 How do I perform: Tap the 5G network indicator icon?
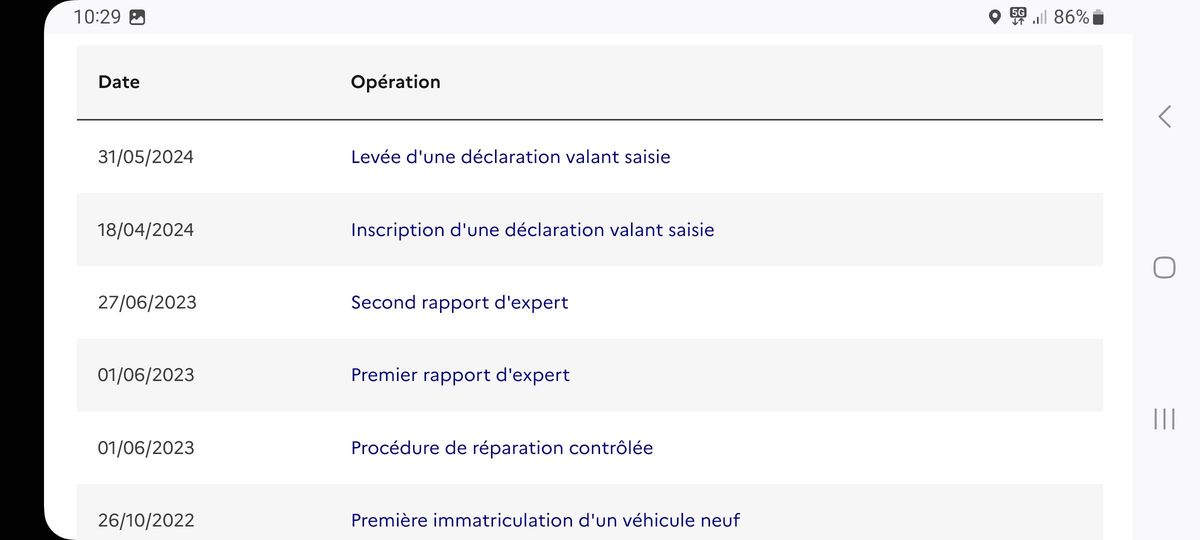coord(1018,16)
